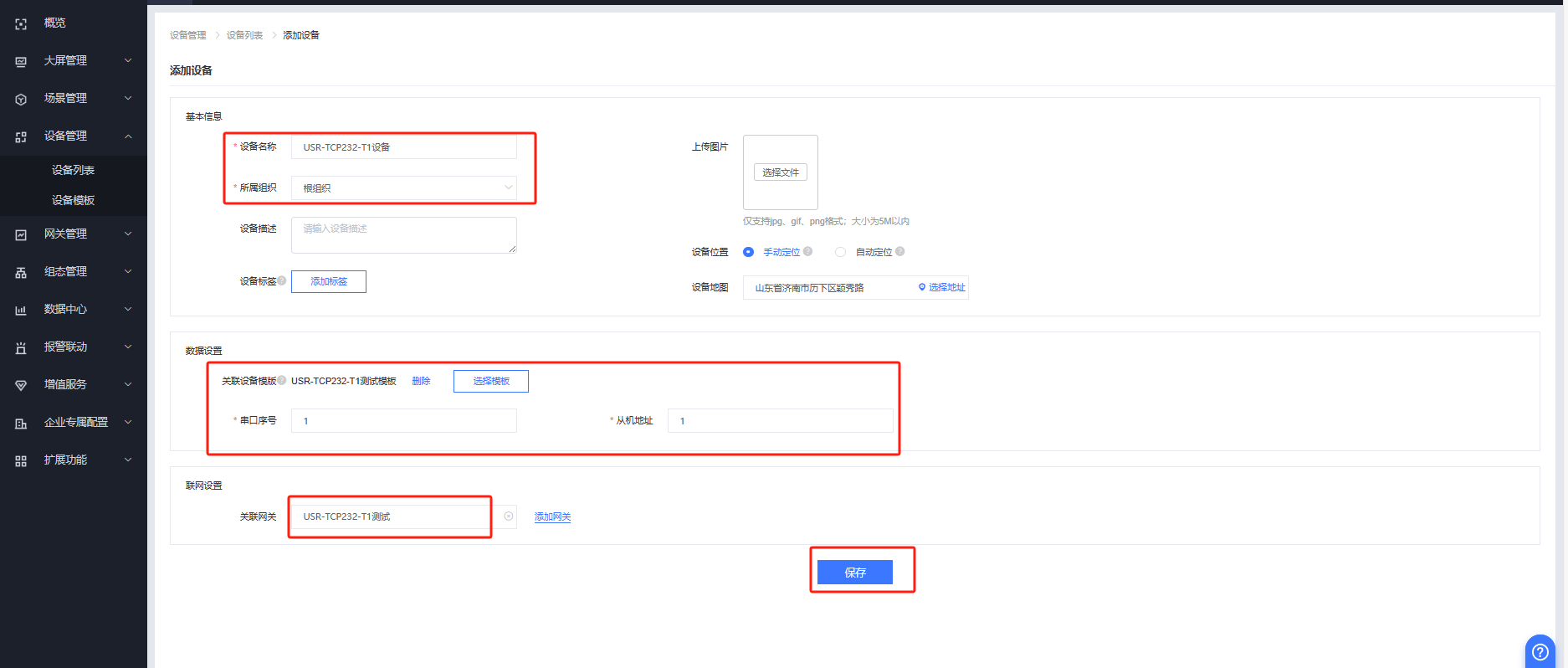Collapse the 设备管理 sidebar menu

(74, 136)
